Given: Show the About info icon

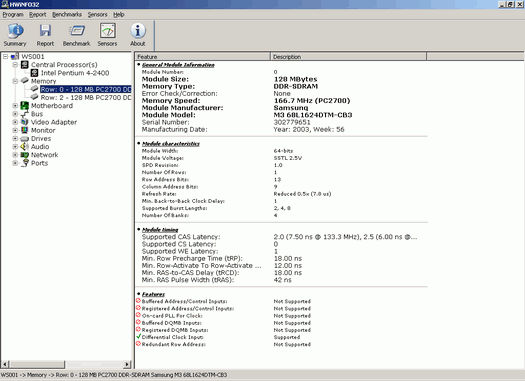Looking at the screenshot, I should [x=138, y=31].
